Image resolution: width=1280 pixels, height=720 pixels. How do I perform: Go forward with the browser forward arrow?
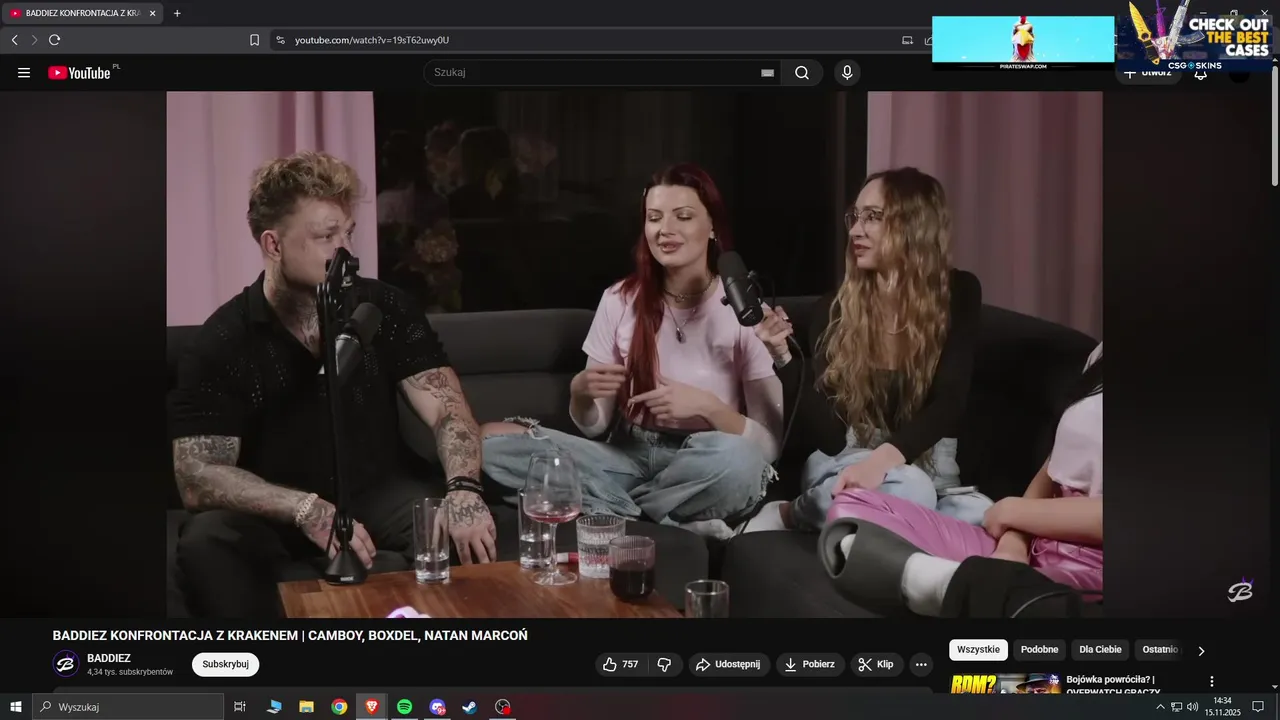point(34,40)
